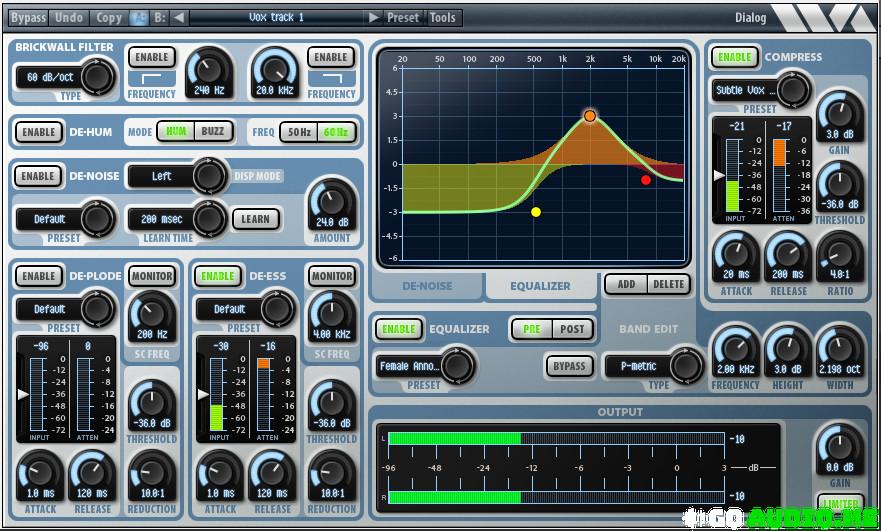Click the compressor 20 ms attack knob

(736, 254)
